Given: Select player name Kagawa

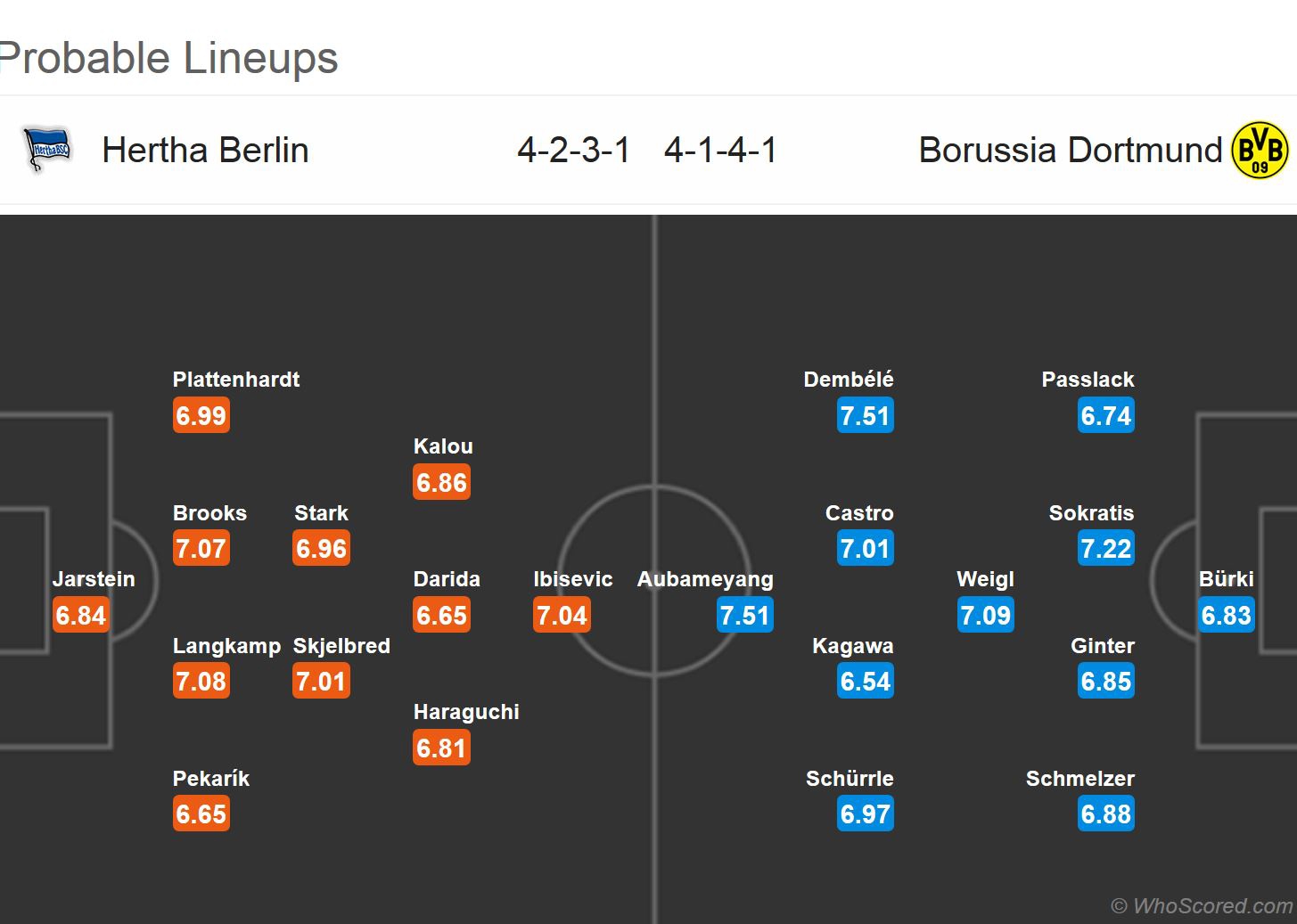Looking at the screenshot, I should pos(852,646).
